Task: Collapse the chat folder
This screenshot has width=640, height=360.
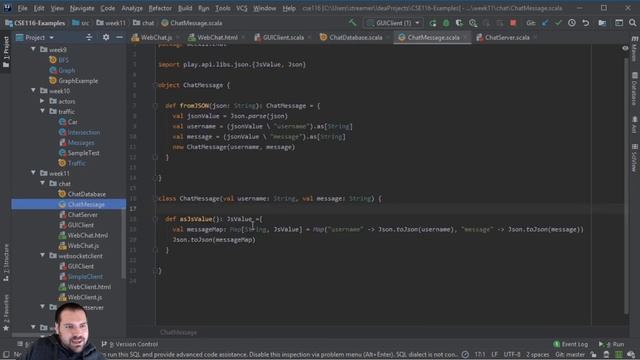Action: tap(42, 183)
